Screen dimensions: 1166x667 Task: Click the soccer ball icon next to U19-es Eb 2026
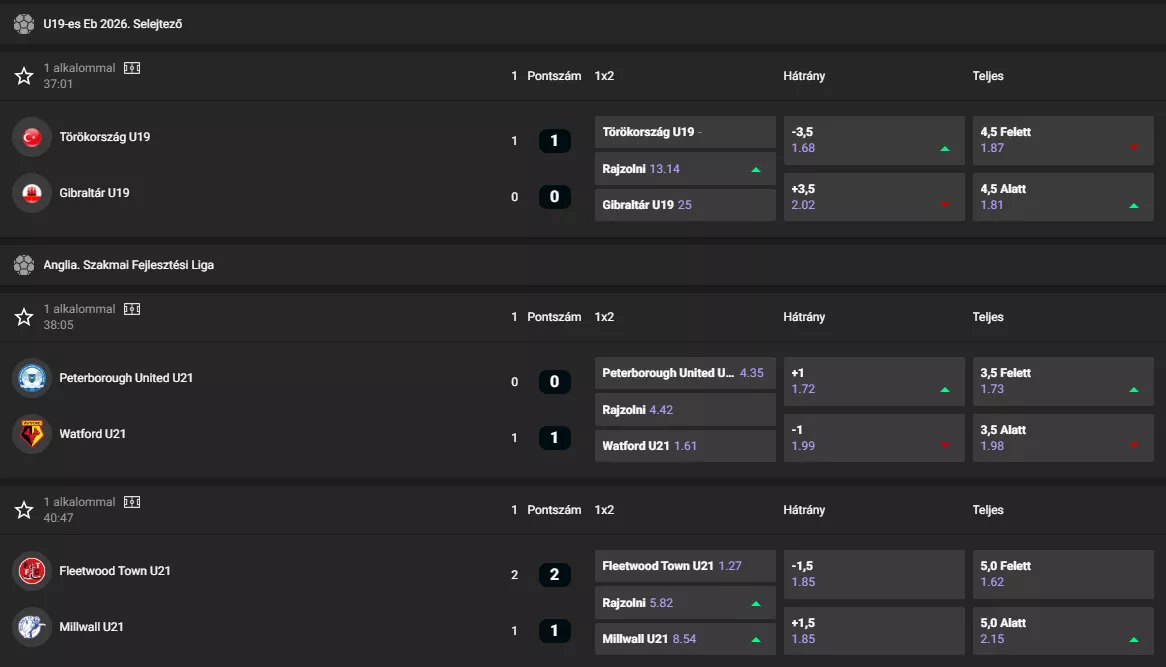[x=23, y=23]
